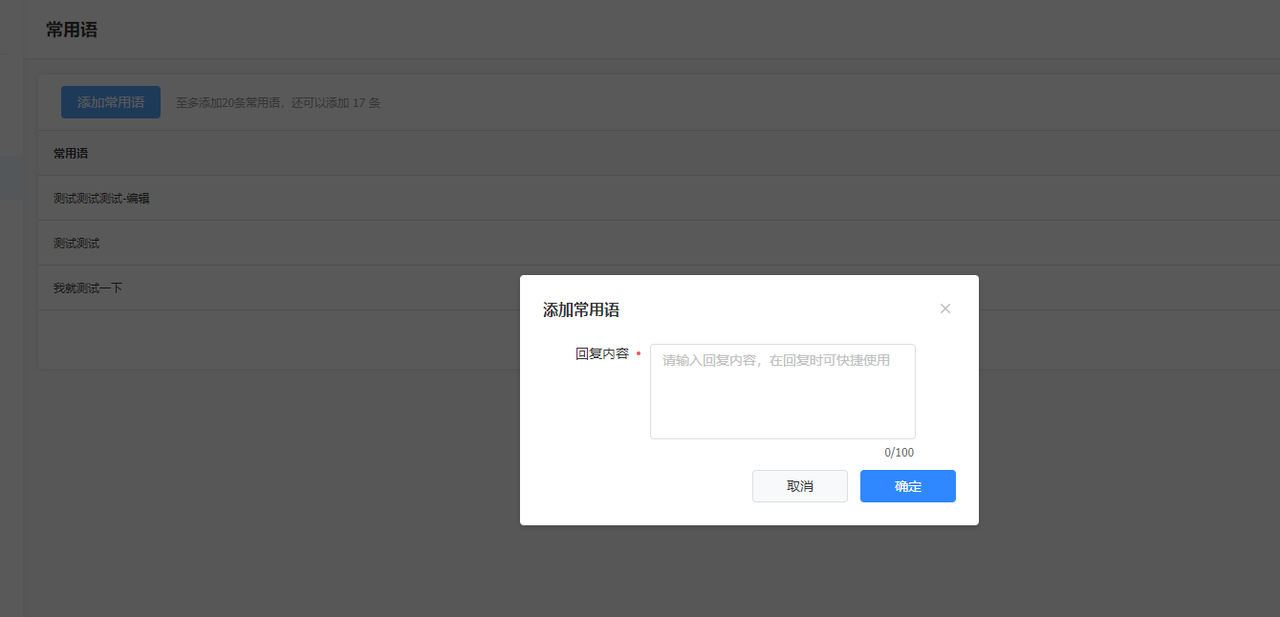The width and height of the screenshot is (1280, 617).
Task: Click the 添加常用语 dialog title
Action: pos(581,310)
